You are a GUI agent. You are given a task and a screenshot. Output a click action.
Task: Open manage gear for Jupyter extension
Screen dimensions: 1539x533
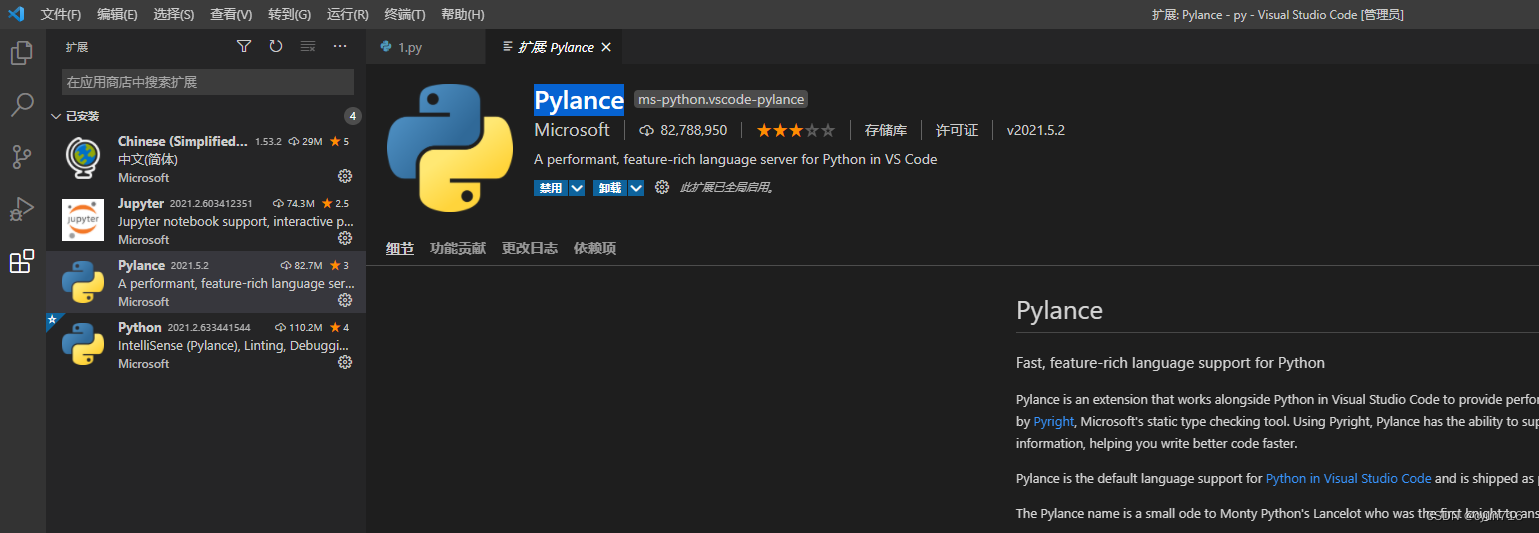pyautogui.click(x=345, y=238)
